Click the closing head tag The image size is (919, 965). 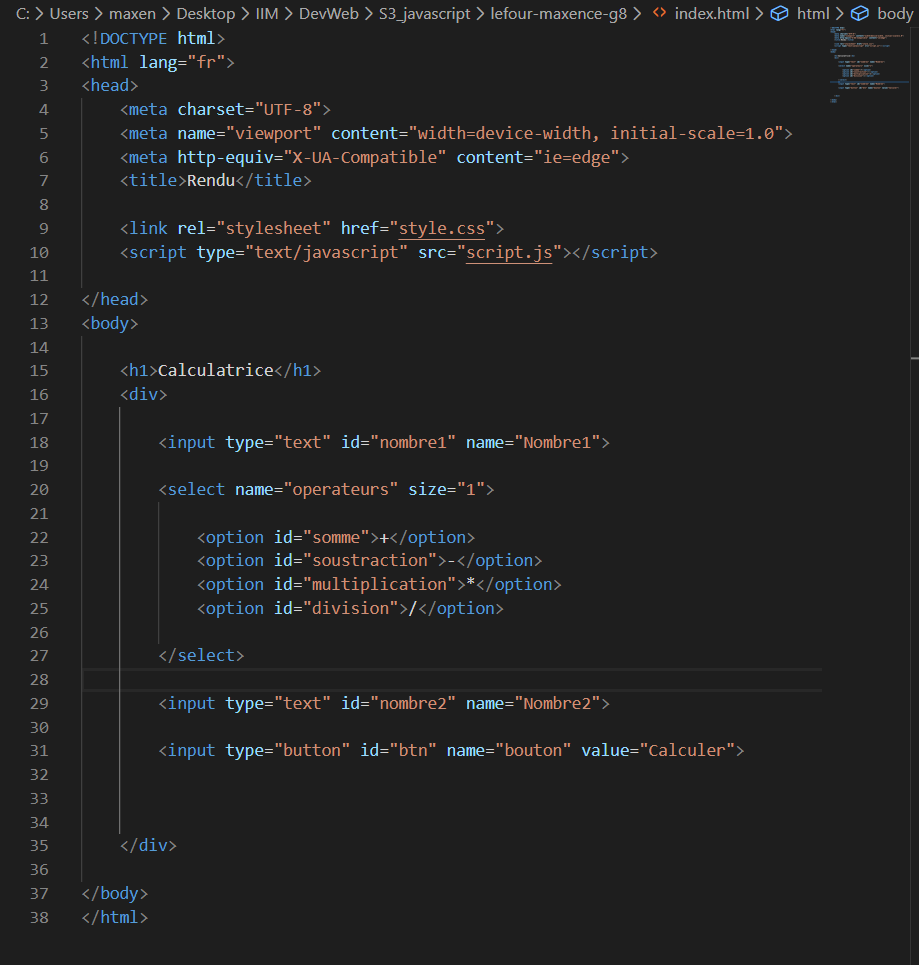click(x=114, y=300)
